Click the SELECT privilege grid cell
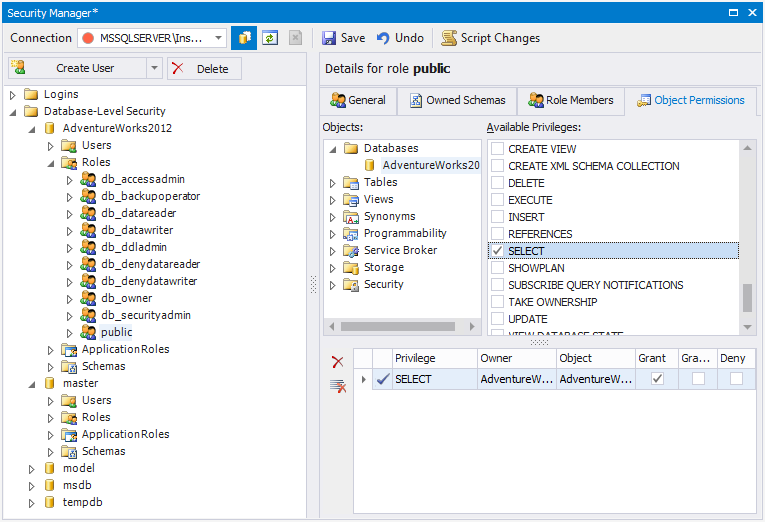This screenshot has width=765, height=522. pos(435,379)
